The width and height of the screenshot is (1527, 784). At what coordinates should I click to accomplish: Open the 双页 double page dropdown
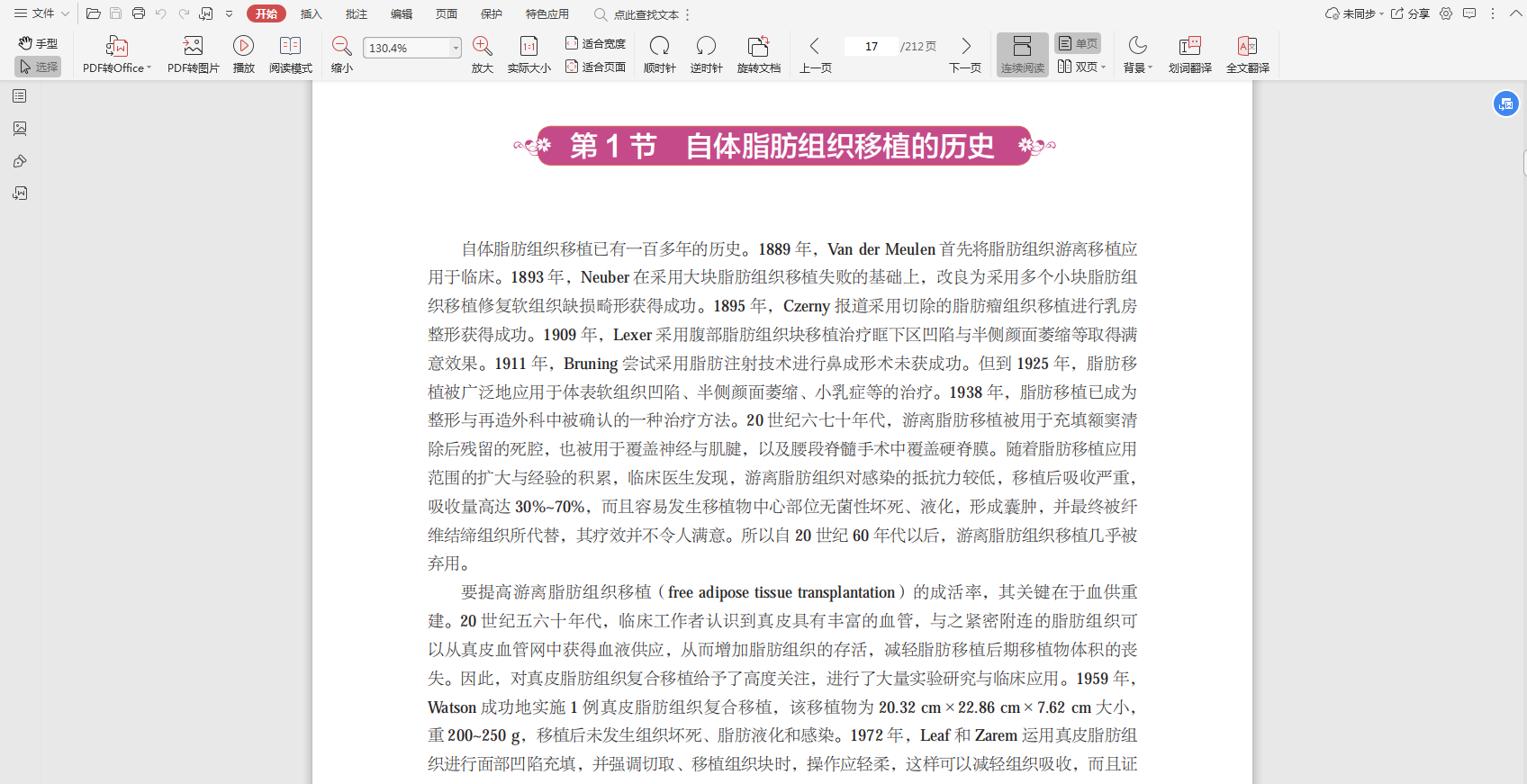point(1081,67)
